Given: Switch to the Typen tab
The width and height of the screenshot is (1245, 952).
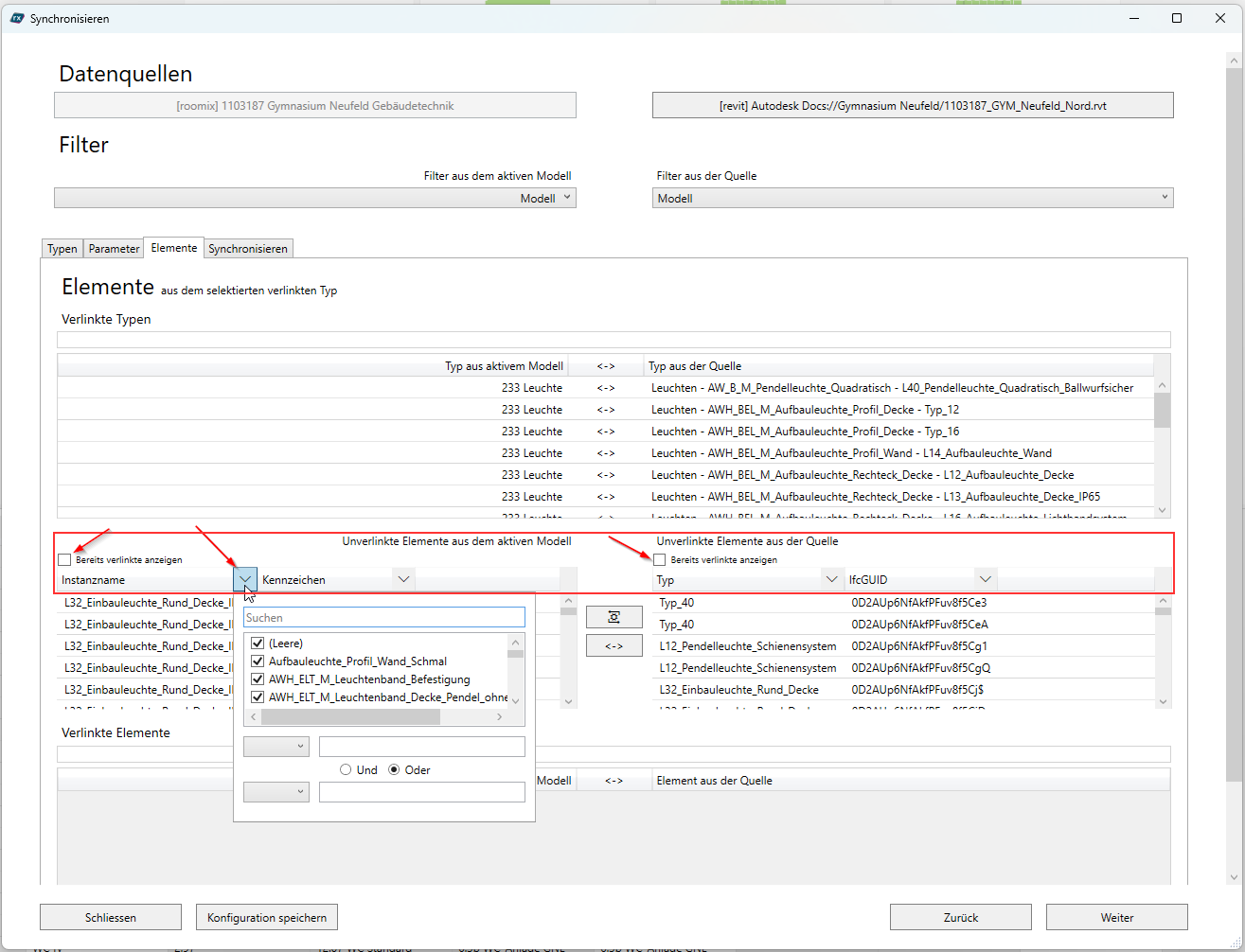Looking at the screenshot, I should coord(62,249).
